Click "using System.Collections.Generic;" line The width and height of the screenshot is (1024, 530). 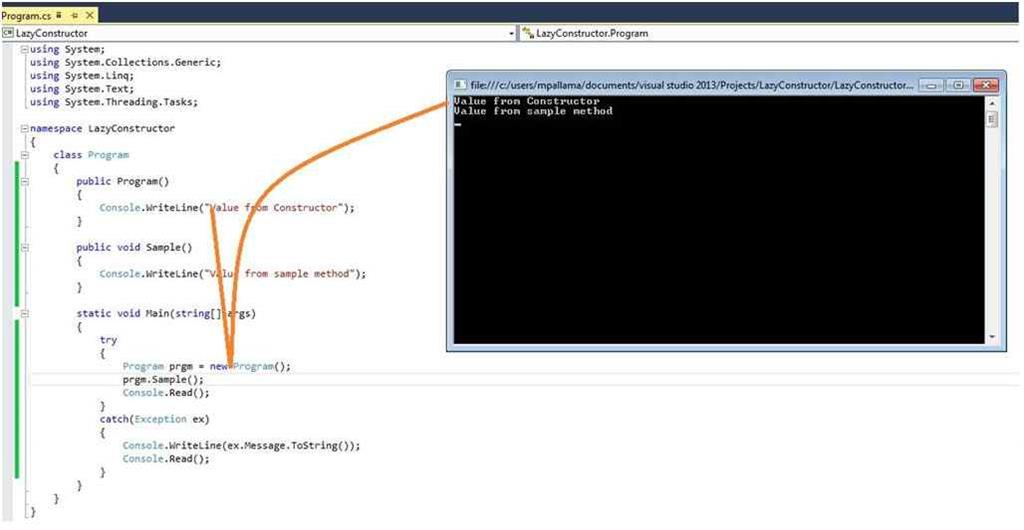pyautogui.click(x=126, y=63)
